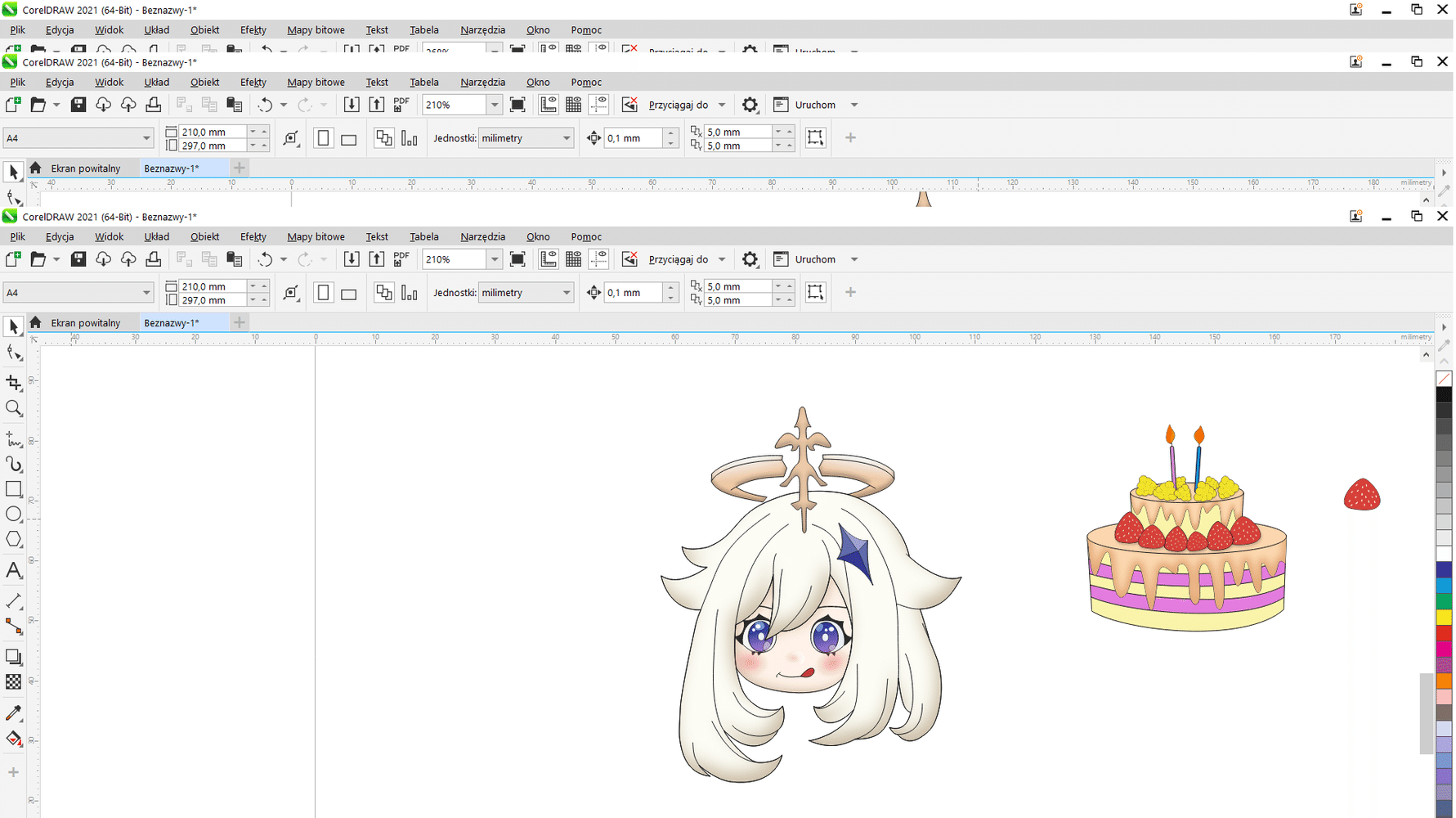Image resolution: width=1456 pixels, height=818 pixels.
Task: Pick the Zoom tool
Action: [x=13, y=408]
